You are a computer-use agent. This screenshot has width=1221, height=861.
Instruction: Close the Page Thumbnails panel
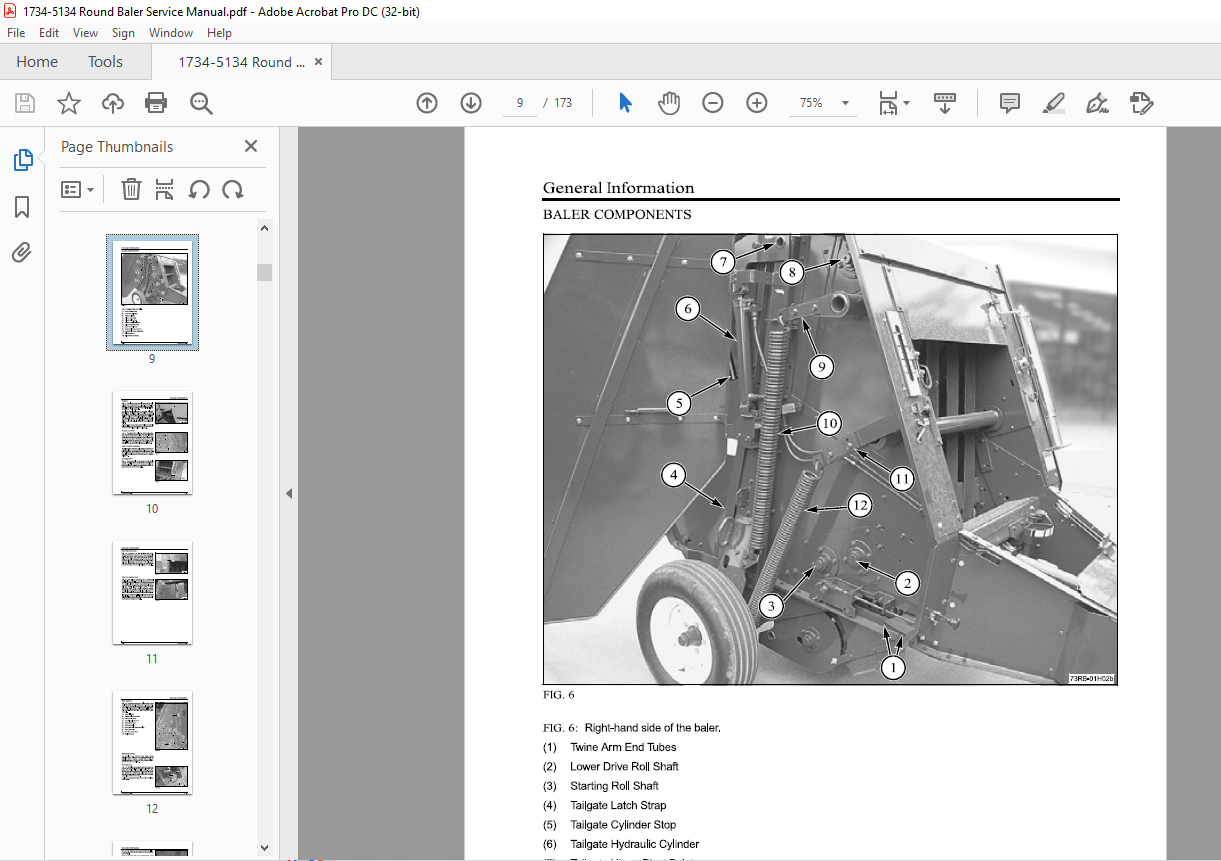pos(251,146)
